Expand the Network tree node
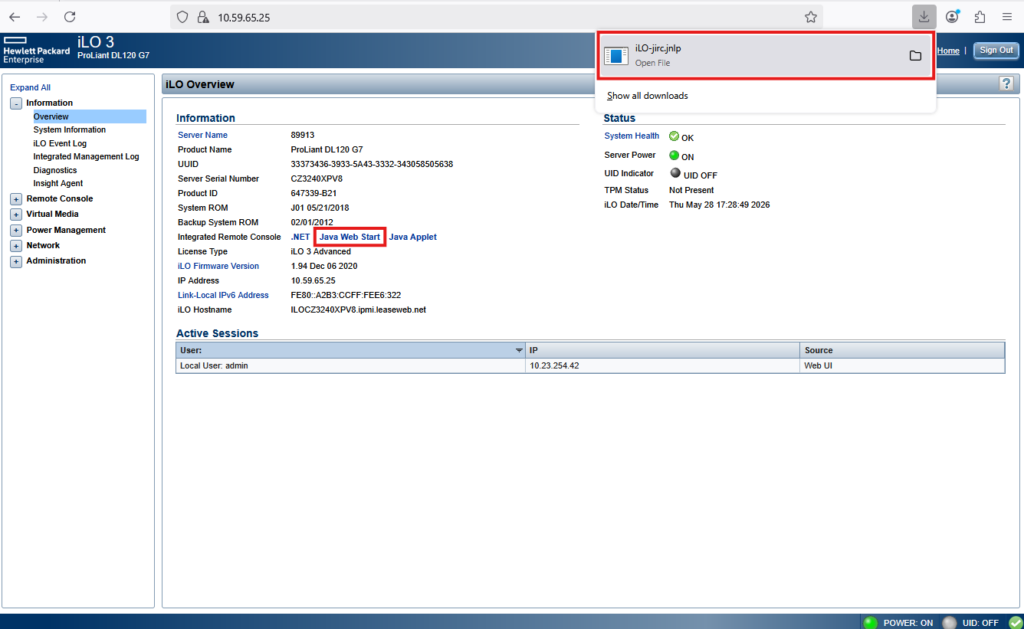 click(x=16, y=246)
